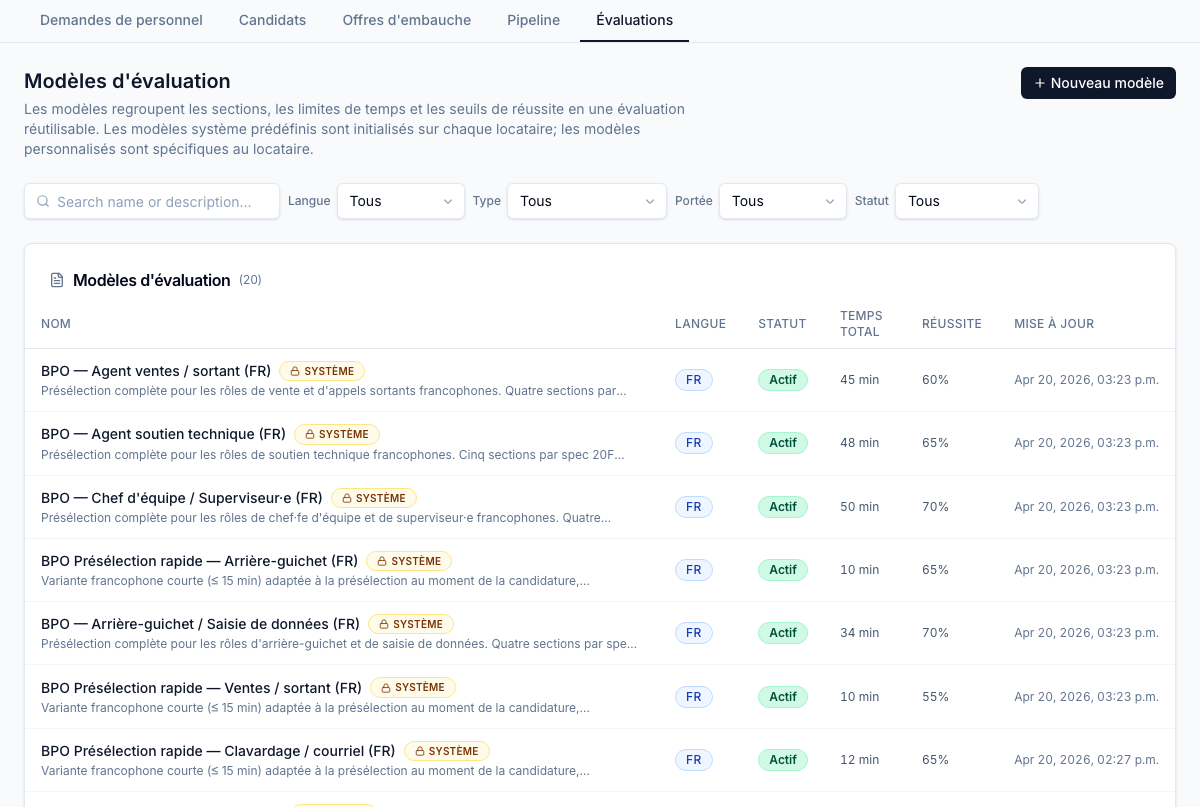Click Actif status in Saisie de données row
This screenshot has width=1200, height=807.
click(783, 633)
